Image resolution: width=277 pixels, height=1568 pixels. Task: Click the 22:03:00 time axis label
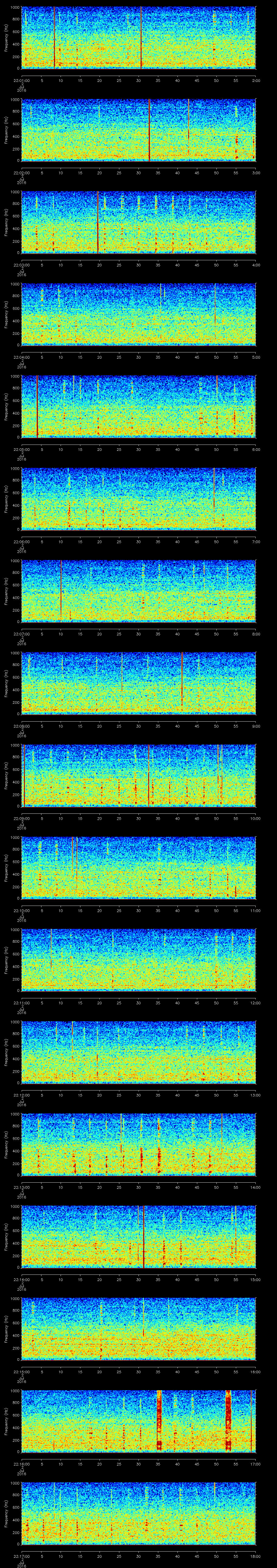point(21,265)
